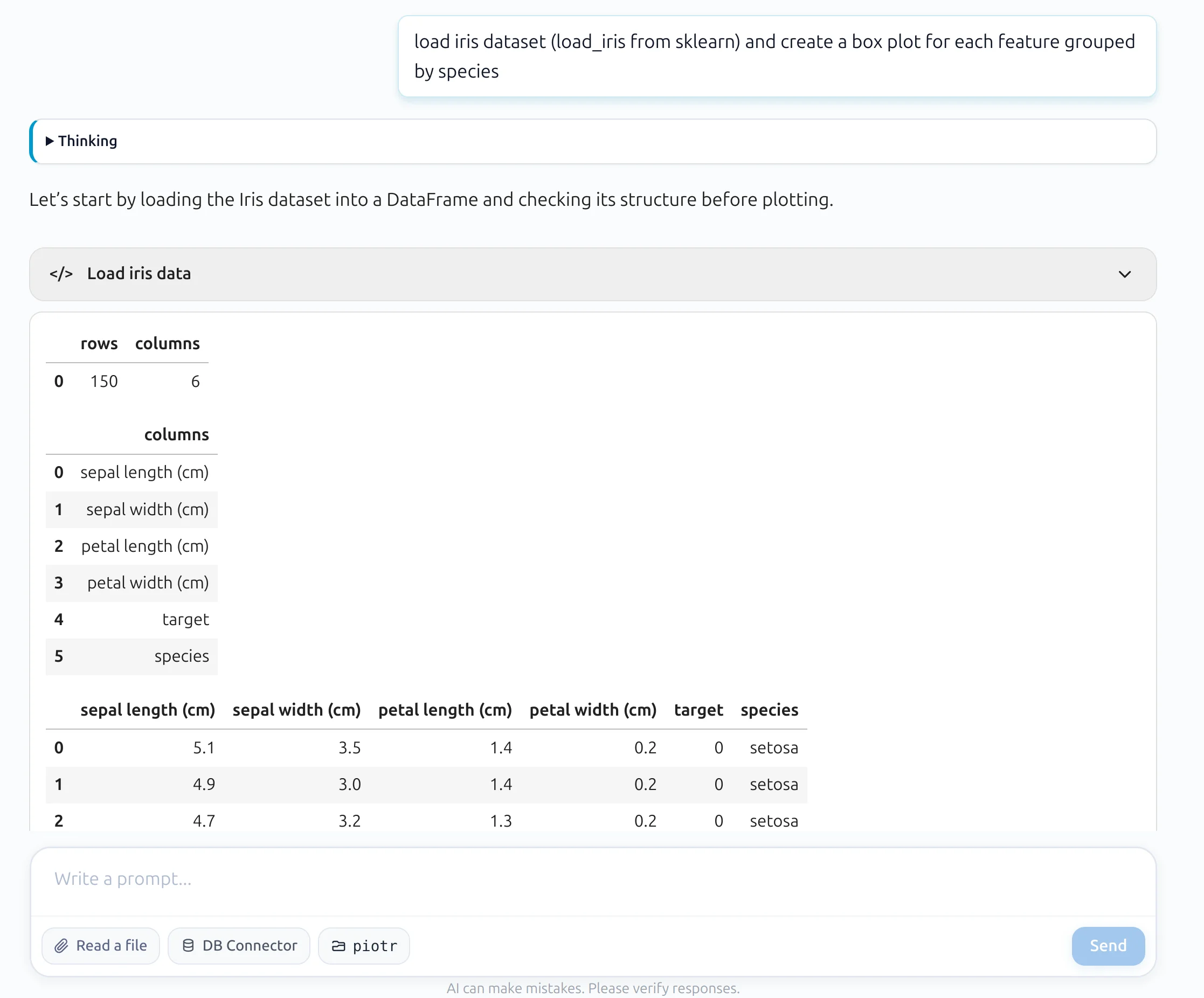Select the species row in the columns list
1204x998 pixels.
tap(181, 656)
